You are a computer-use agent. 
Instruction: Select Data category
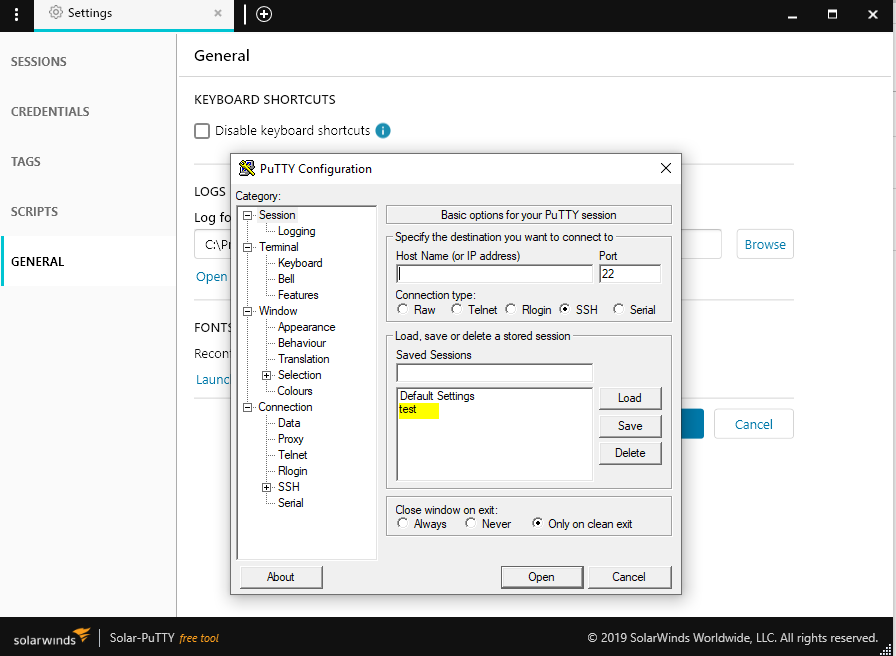(x=289, y=423)
